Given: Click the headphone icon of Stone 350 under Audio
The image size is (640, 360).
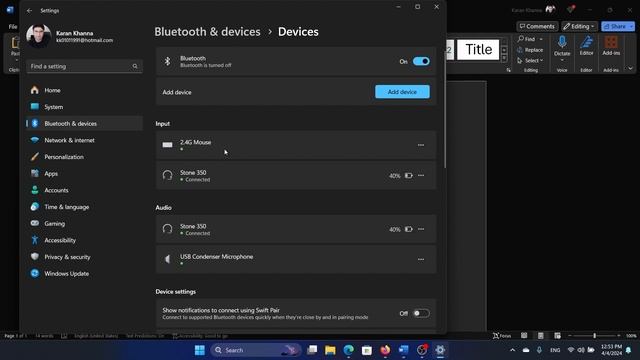Looking at the screenshot, I should point(167,229).
